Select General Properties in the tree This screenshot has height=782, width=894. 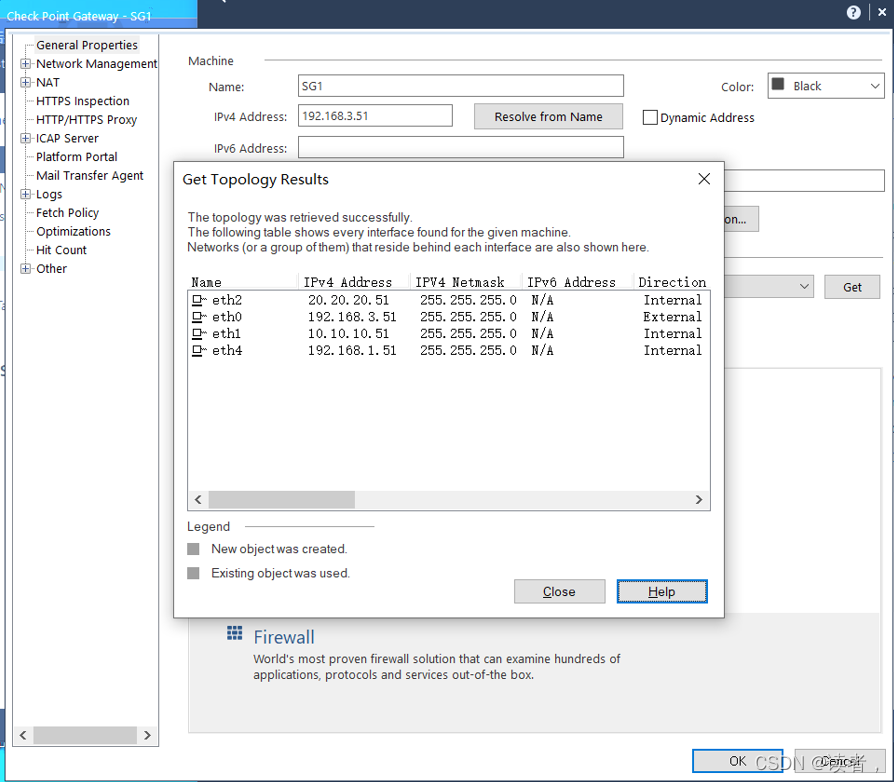(x=87, y=45)
